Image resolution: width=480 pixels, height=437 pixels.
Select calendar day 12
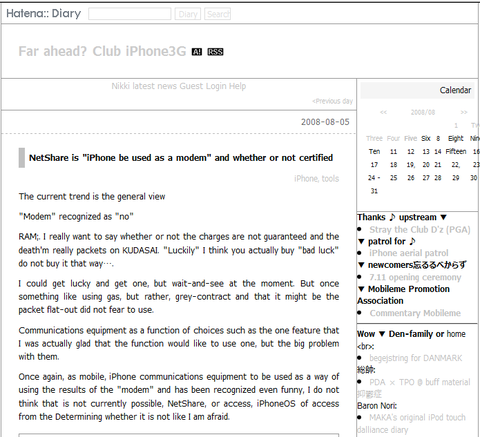pos(411,152)
